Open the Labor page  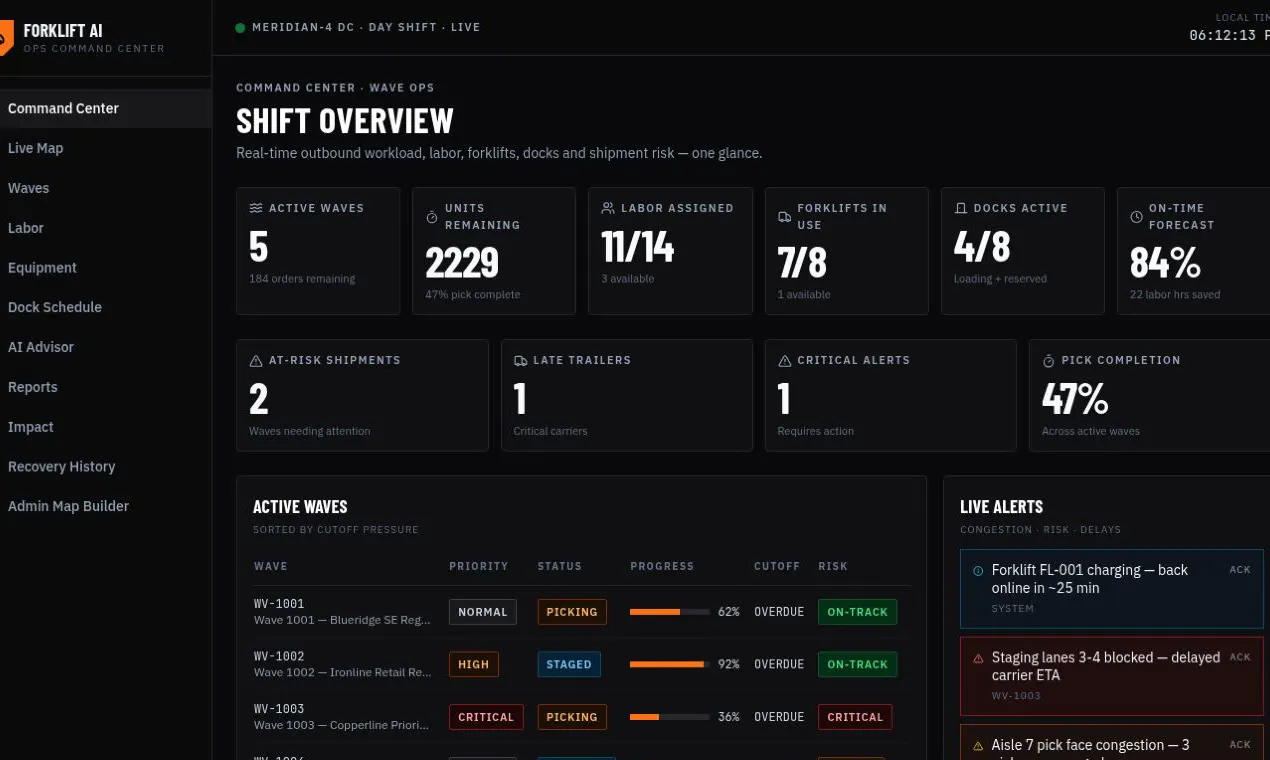pos(105,228)
